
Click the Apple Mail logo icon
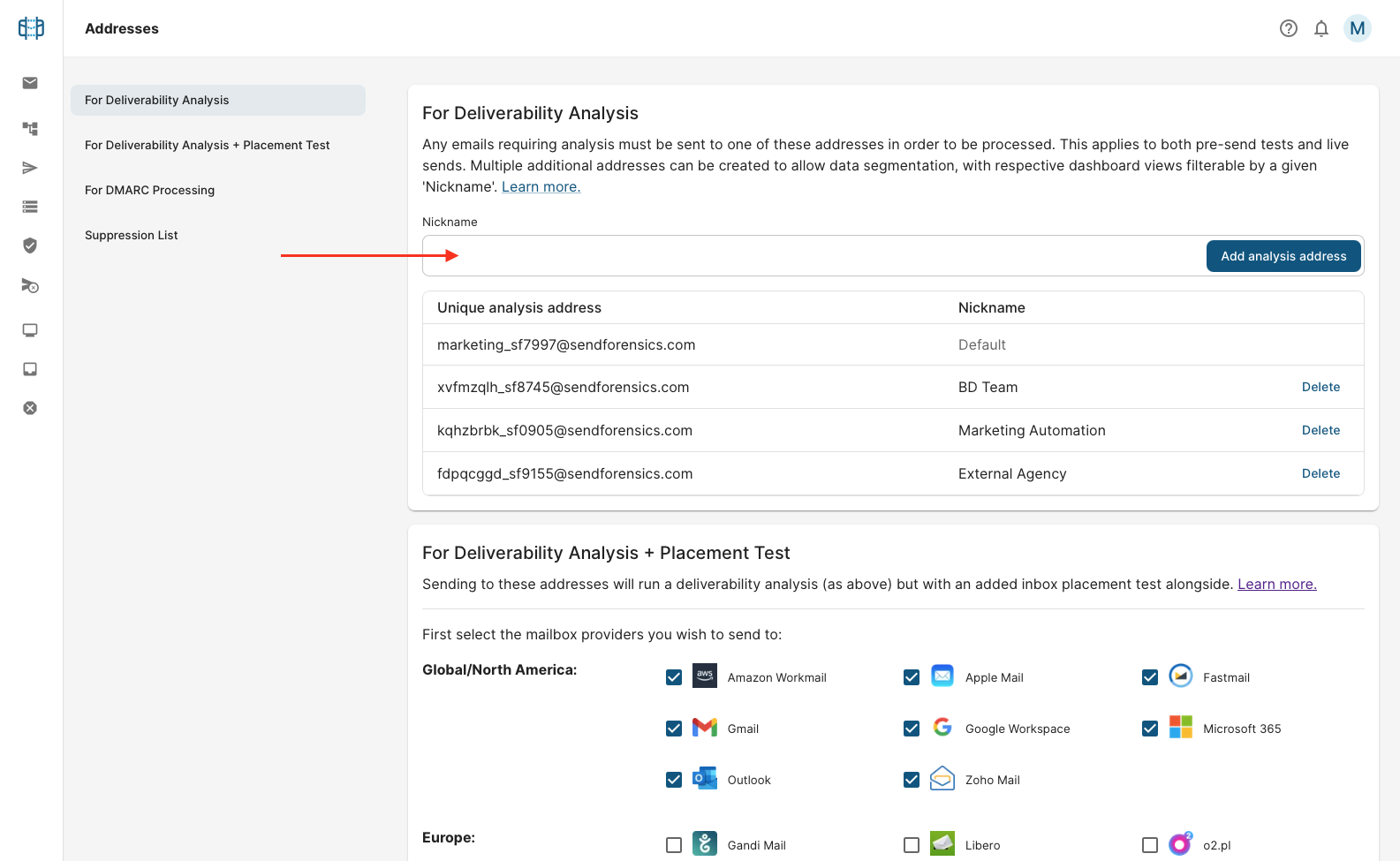pyautogui.click(x=942, y=676)
